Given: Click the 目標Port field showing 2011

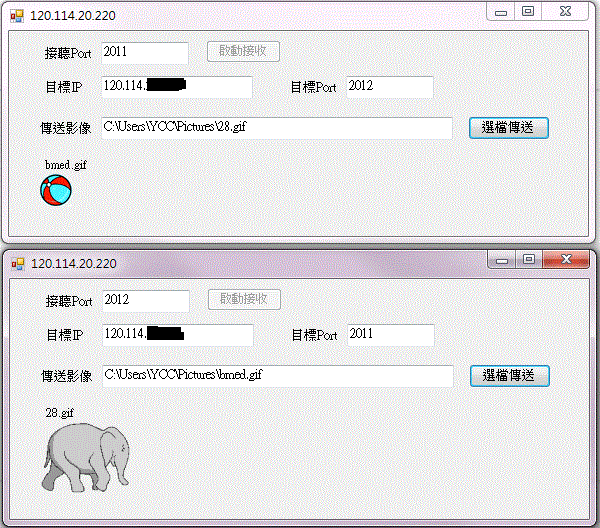Looking at the screenshot, I should 391,335.
